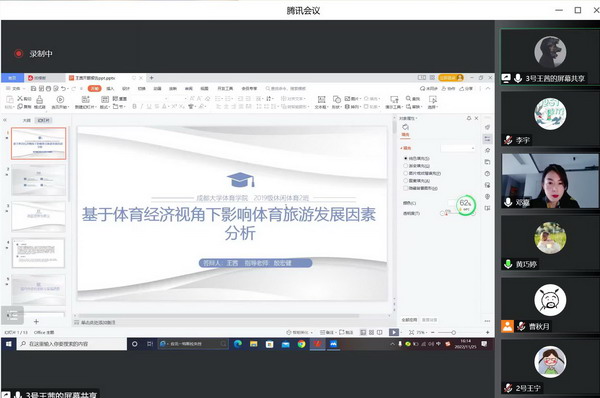This screenshot has height=398, width=600.
Task: Click the save icon in quick toolbar
Action: [33, 88]
